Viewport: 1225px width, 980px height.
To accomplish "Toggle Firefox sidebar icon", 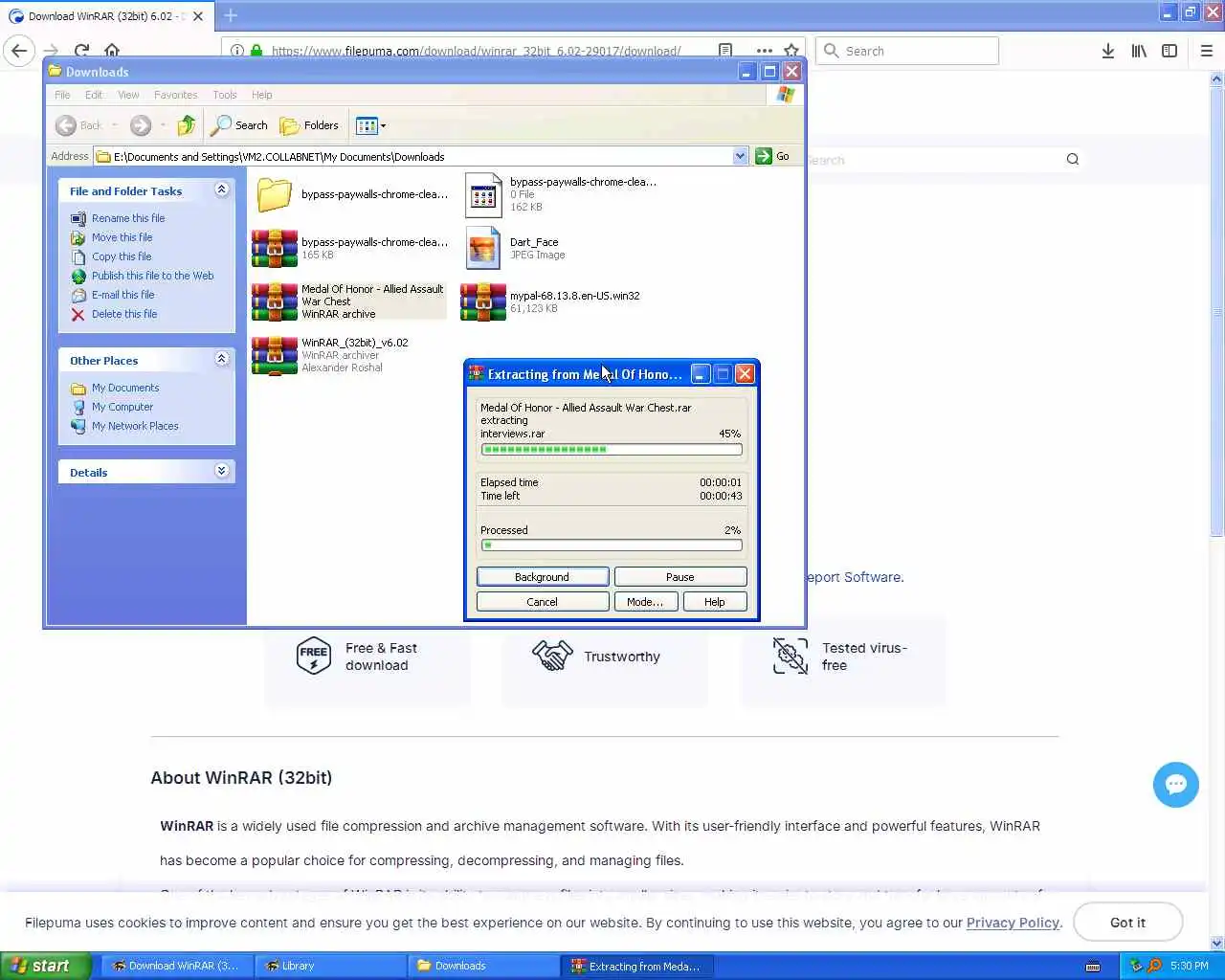I will [x=1169, y=51].
